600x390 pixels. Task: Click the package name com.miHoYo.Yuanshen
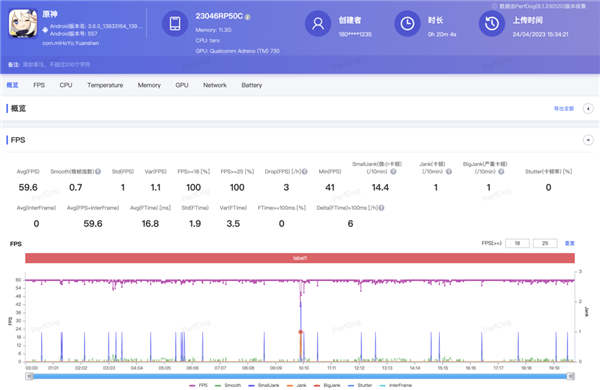[70, 43]
